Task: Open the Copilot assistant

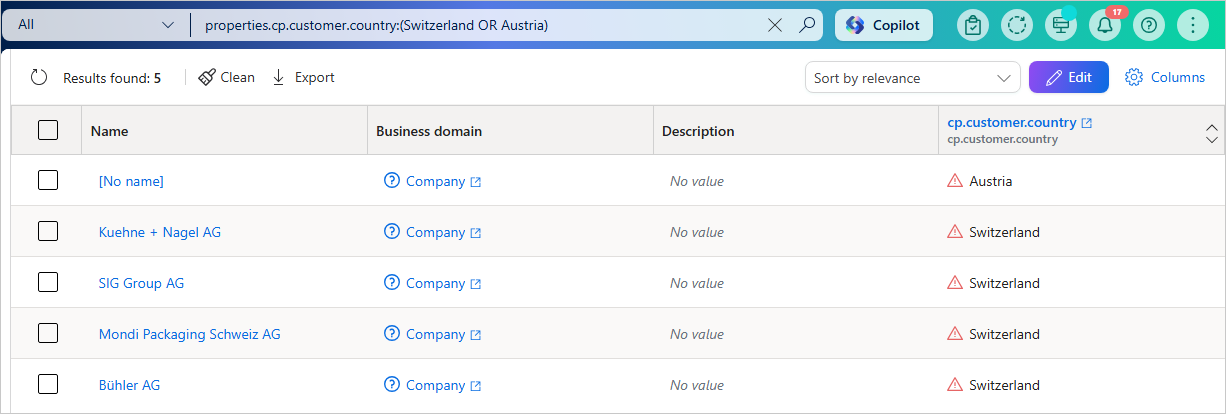Action: (x=884, y=25)
